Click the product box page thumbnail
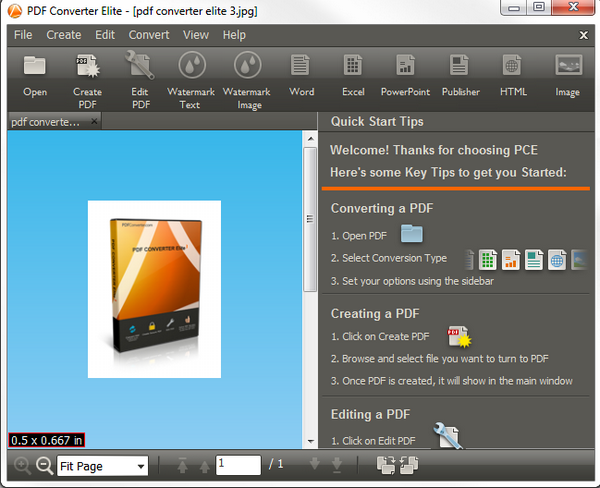This screenshot has height=488, width=600. pos(154,289)
